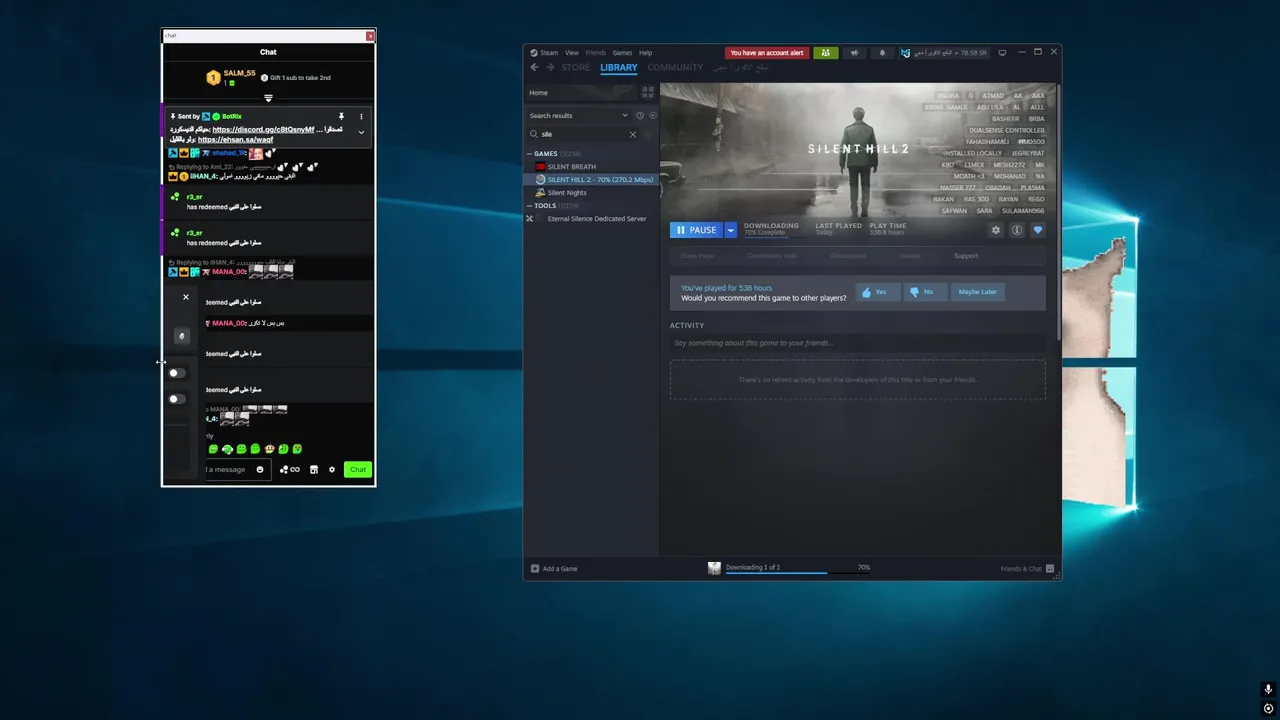Switch library to grid collections view
Screen dimensions: 1280x720
point(648,92)
